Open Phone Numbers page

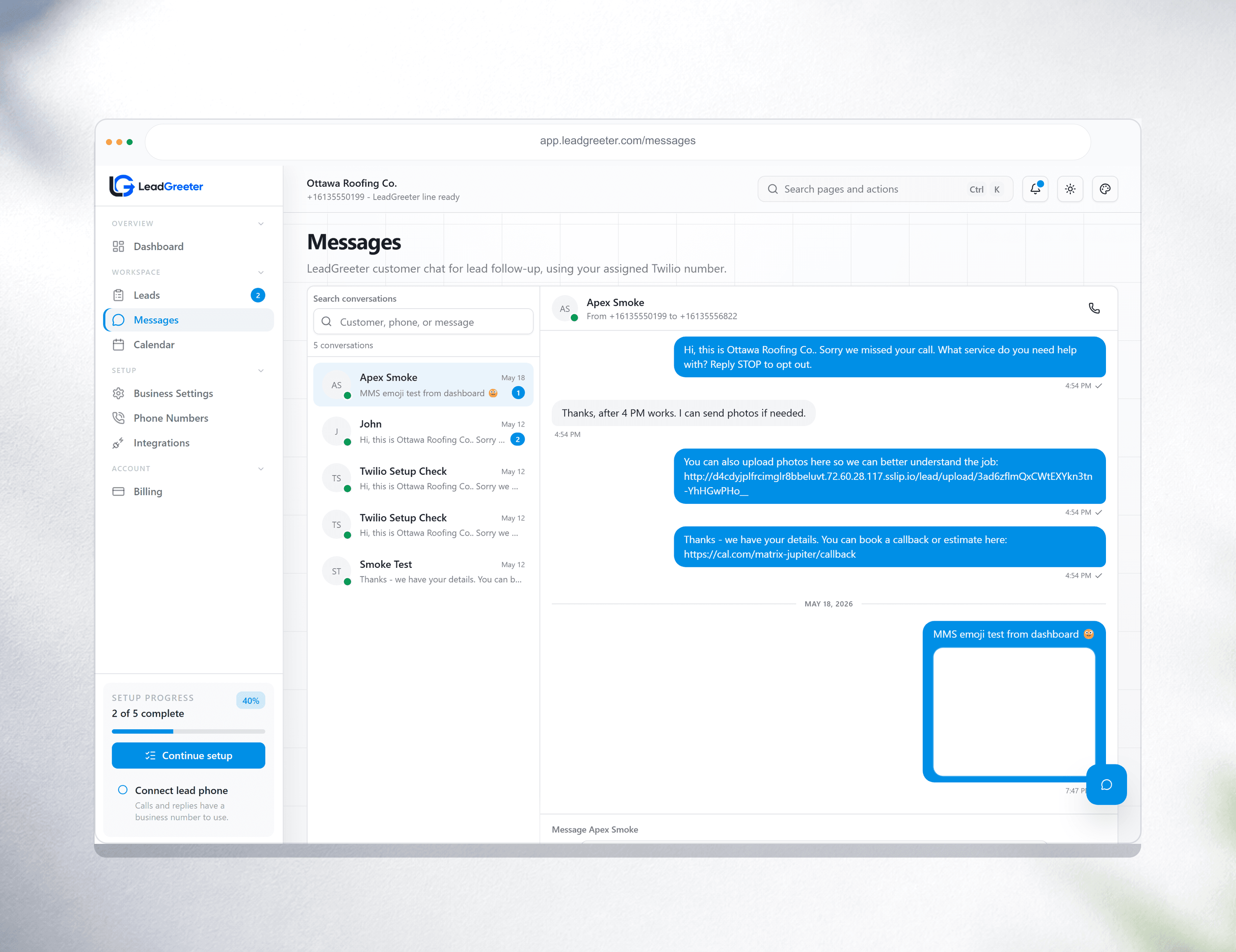[x=188, y=418]
